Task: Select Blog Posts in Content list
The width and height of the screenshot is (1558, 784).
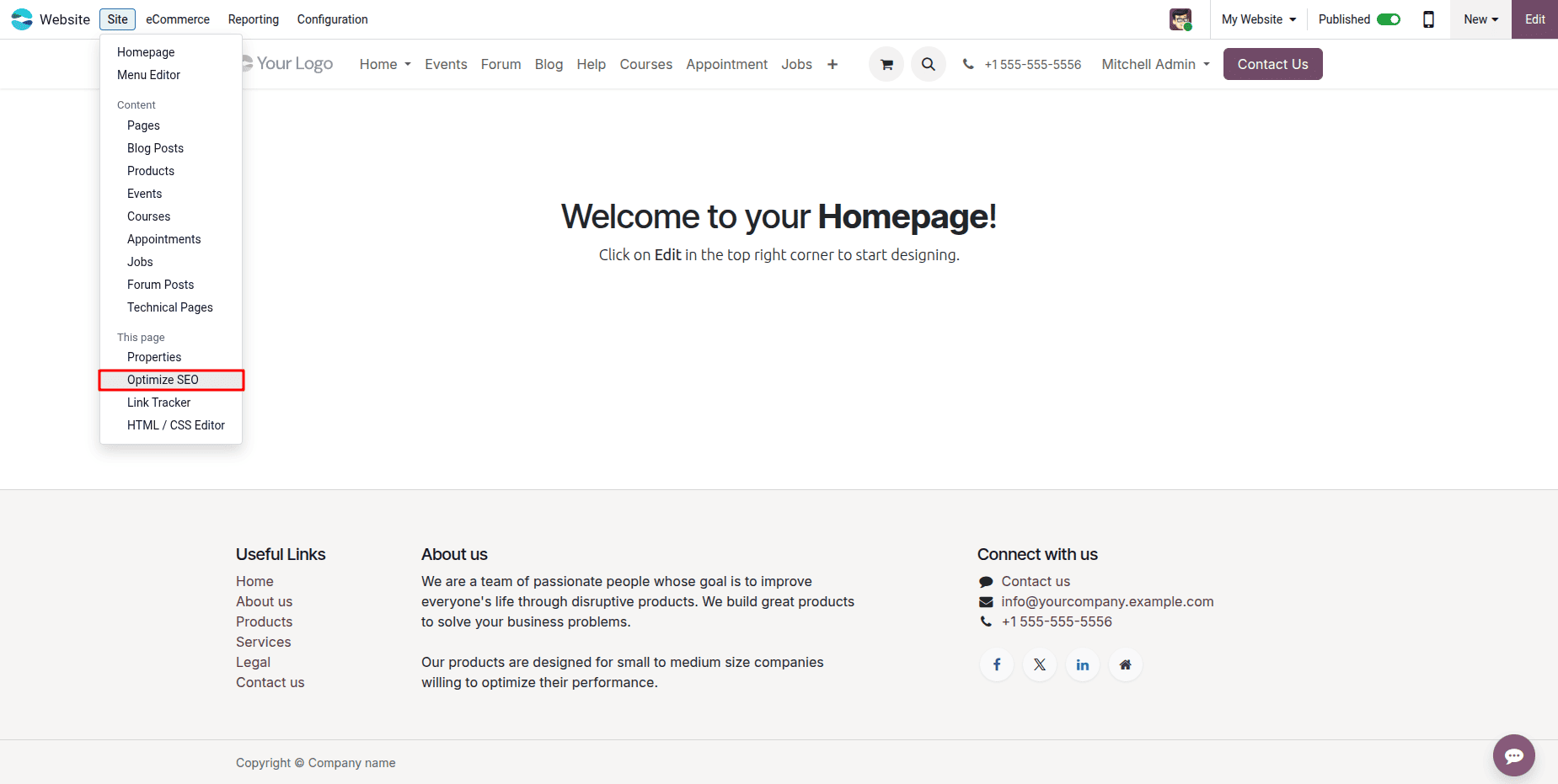Action: click(171, 148)
